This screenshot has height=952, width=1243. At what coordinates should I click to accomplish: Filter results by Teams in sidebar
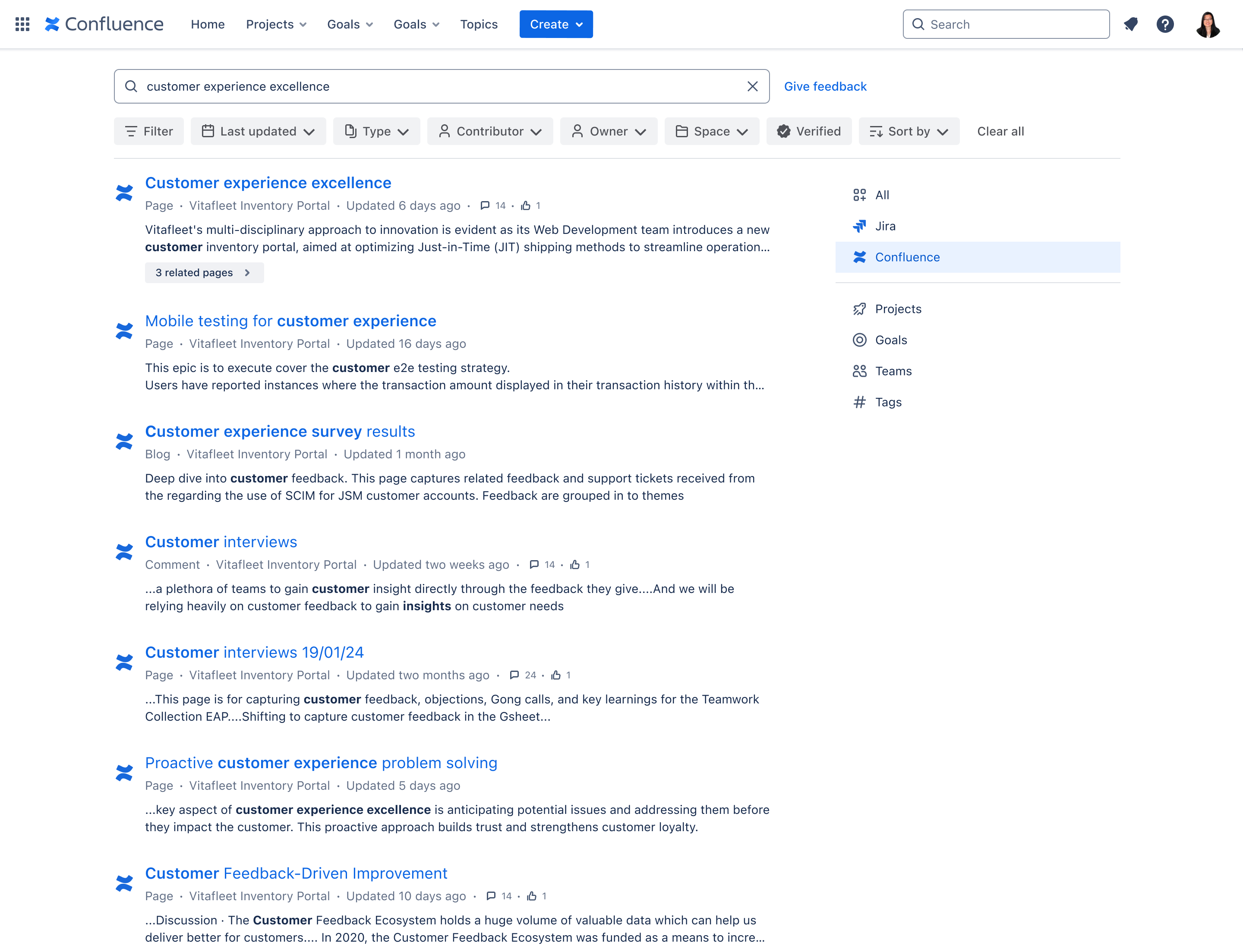pyautogui.click(x=978, y=371)
